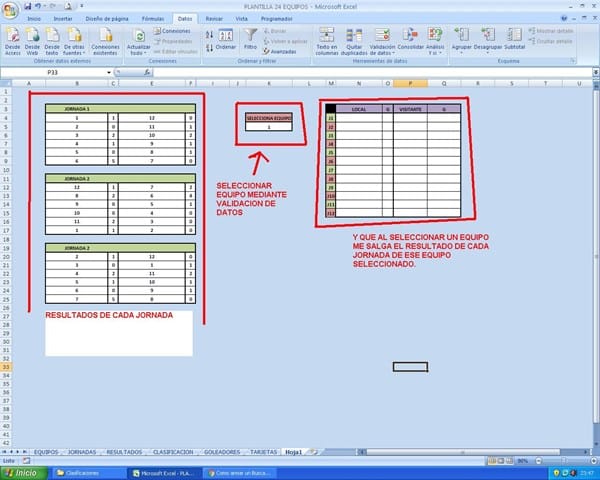The width and height of the screenshot is (600, 480).
Task: Open the Name Box dropdown arrow
Action: click(109, 72)
